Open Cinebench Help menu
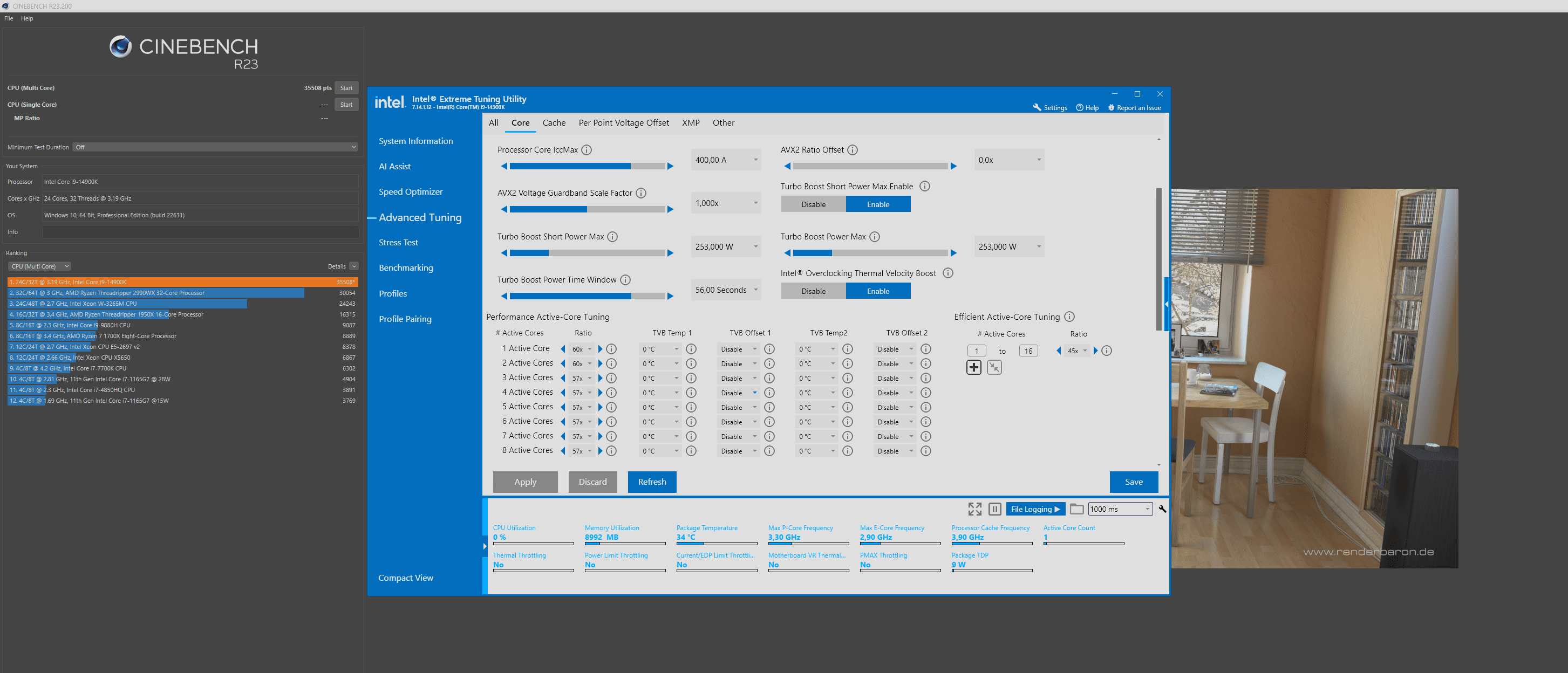This screenshot has width=1568, height=673. pyautogui.click(x=27, y=18)
